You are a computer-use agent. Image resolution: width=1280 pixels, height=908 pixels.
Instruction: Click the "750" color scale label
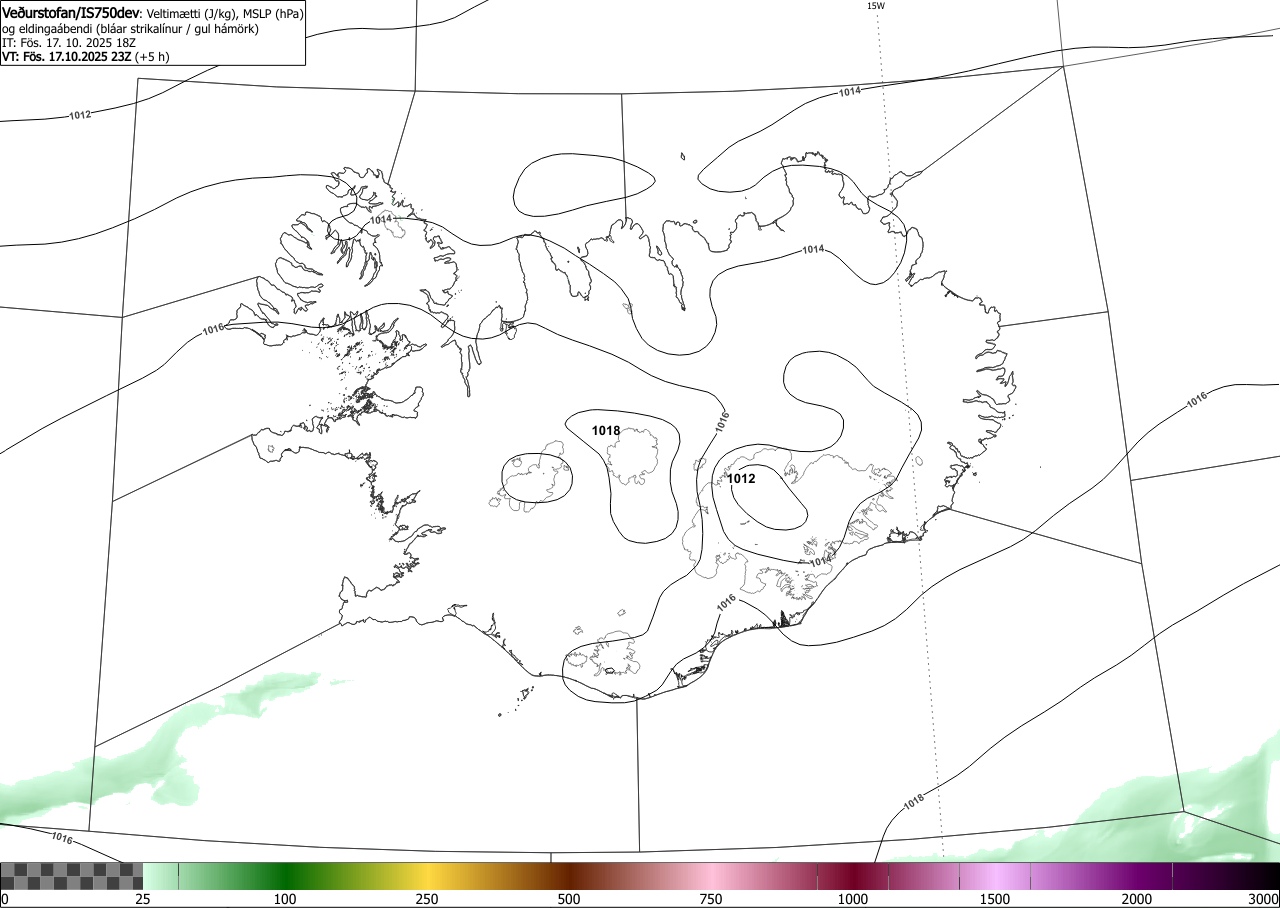coord(711,899)
